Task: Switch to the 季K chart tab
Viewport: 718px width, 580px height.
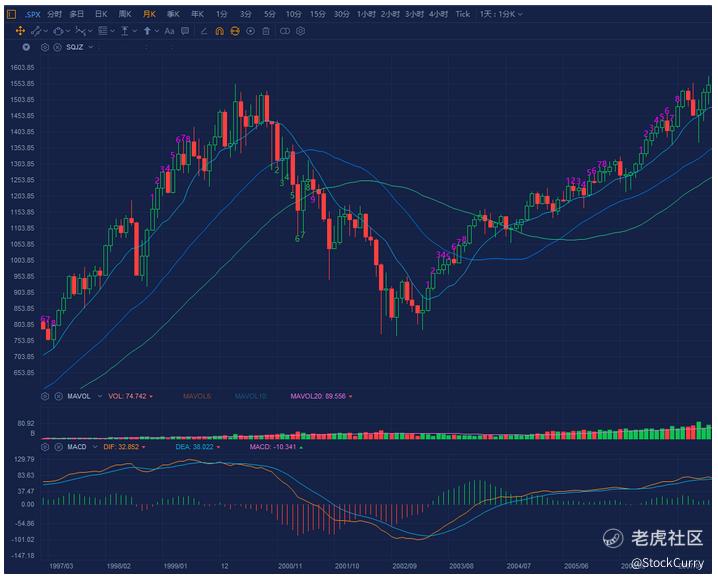Action: coord(173,14)
